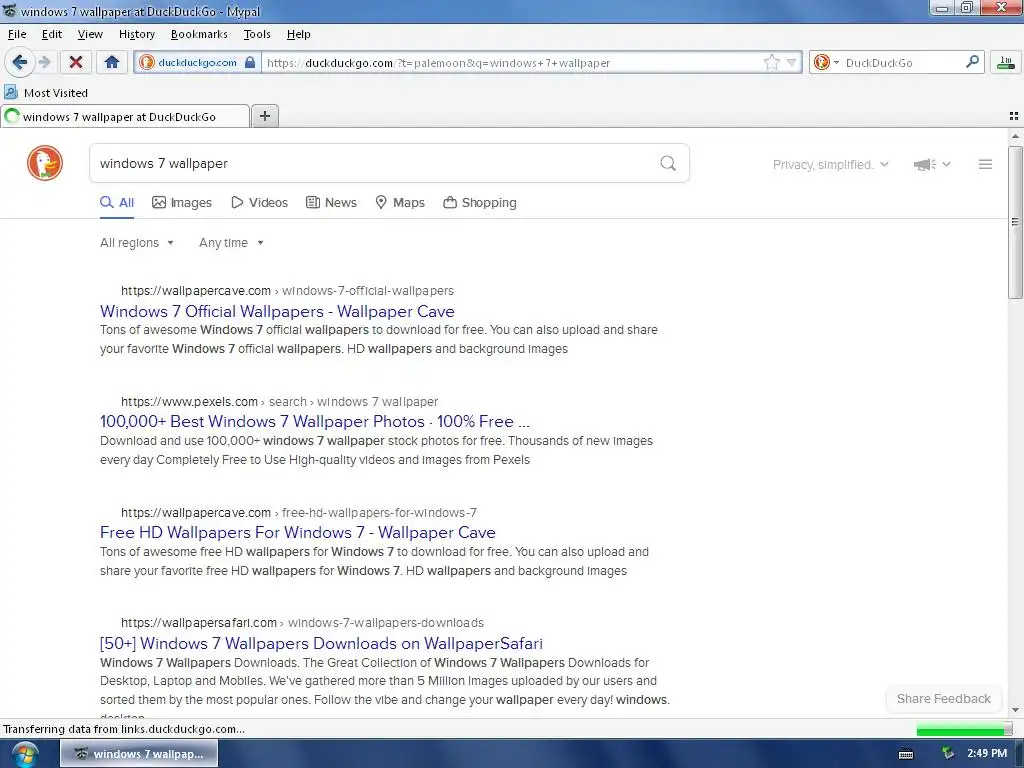
Task: Select the DuckDuckGo results tab
Action: [x=125, y=117]
